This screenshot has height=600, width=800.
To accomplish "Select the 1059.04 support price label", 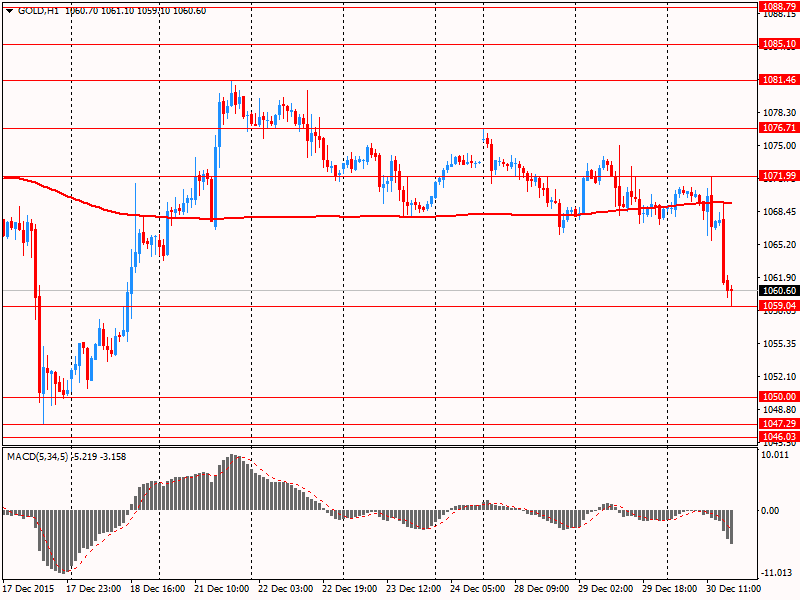I will tap(778, 306).
